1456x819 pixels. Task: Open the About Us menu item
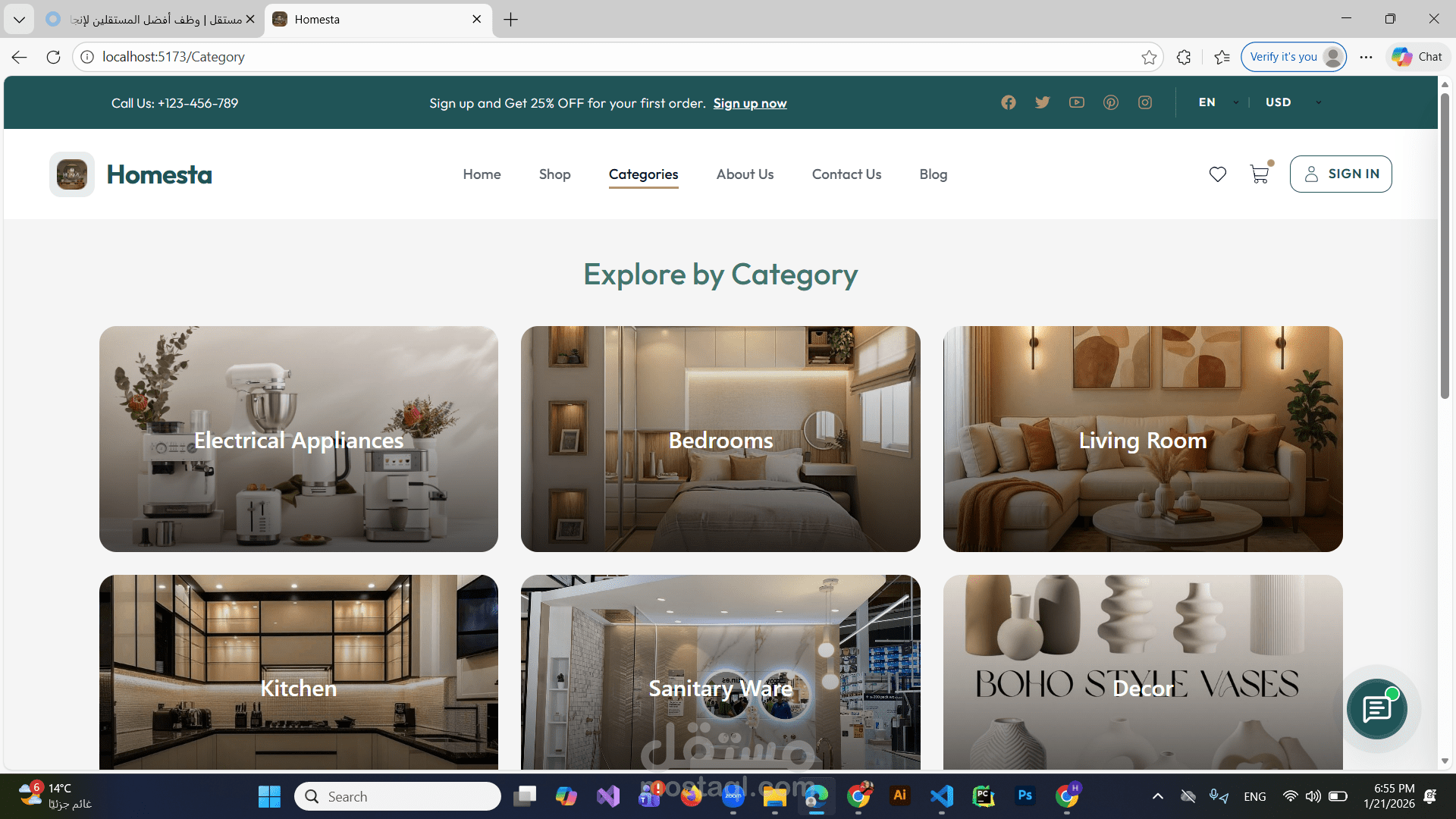(x=745, y=174)
